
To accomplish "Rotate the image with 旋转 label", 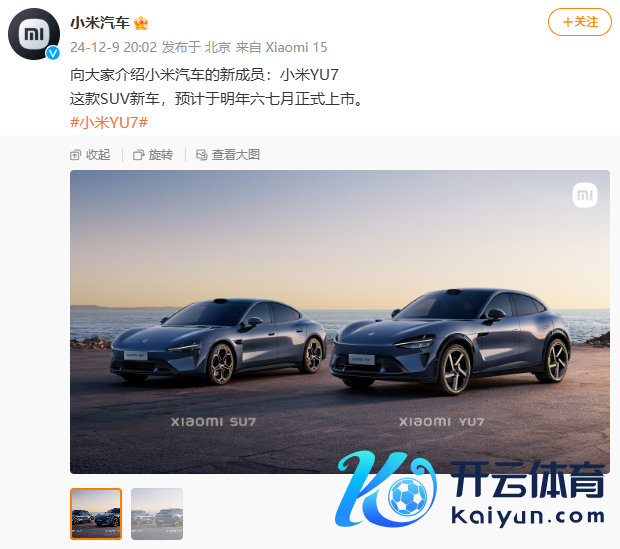I will pos(161,155).
